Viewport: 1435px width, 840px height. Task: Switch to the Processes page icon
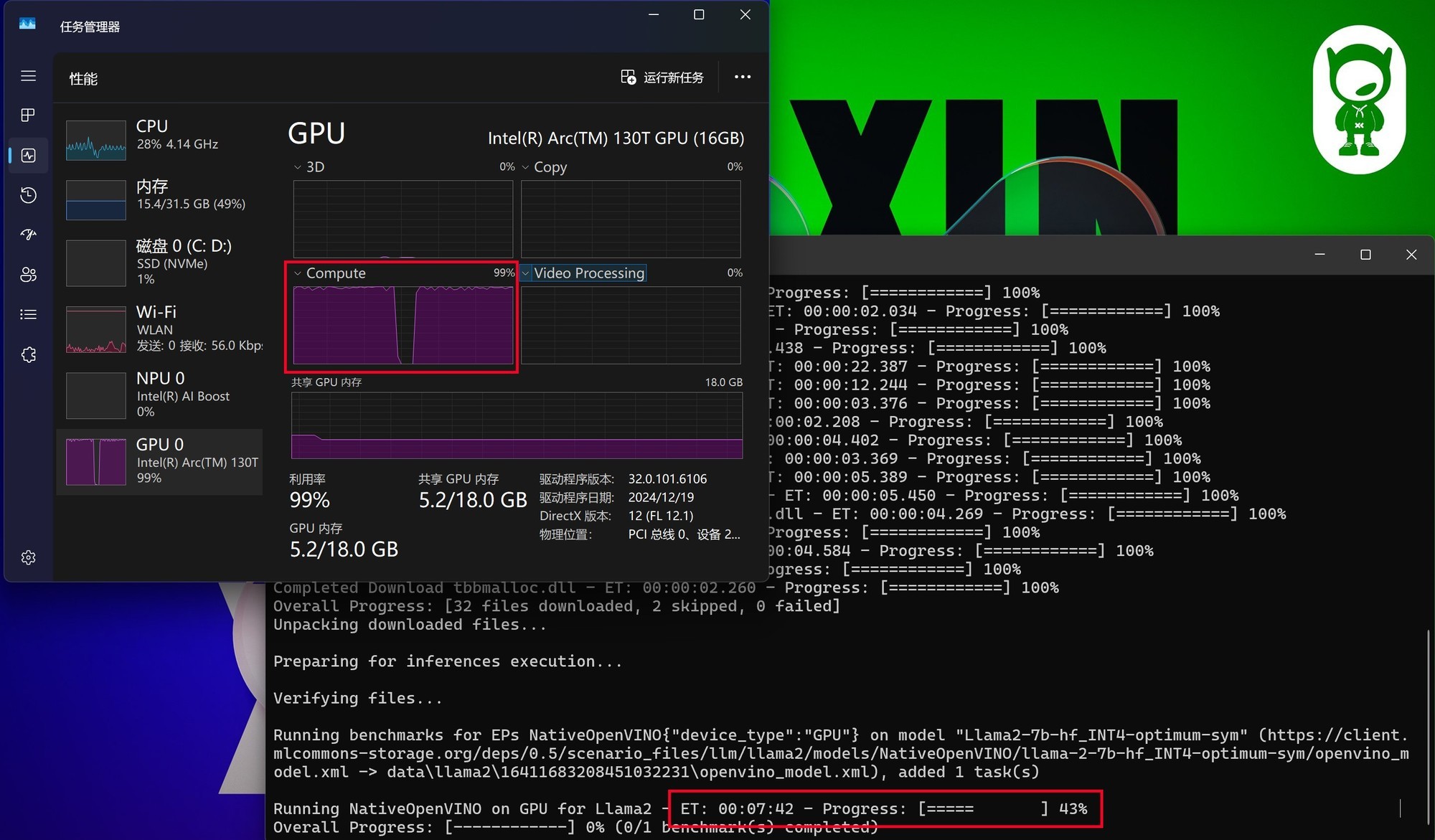point(28,115)
